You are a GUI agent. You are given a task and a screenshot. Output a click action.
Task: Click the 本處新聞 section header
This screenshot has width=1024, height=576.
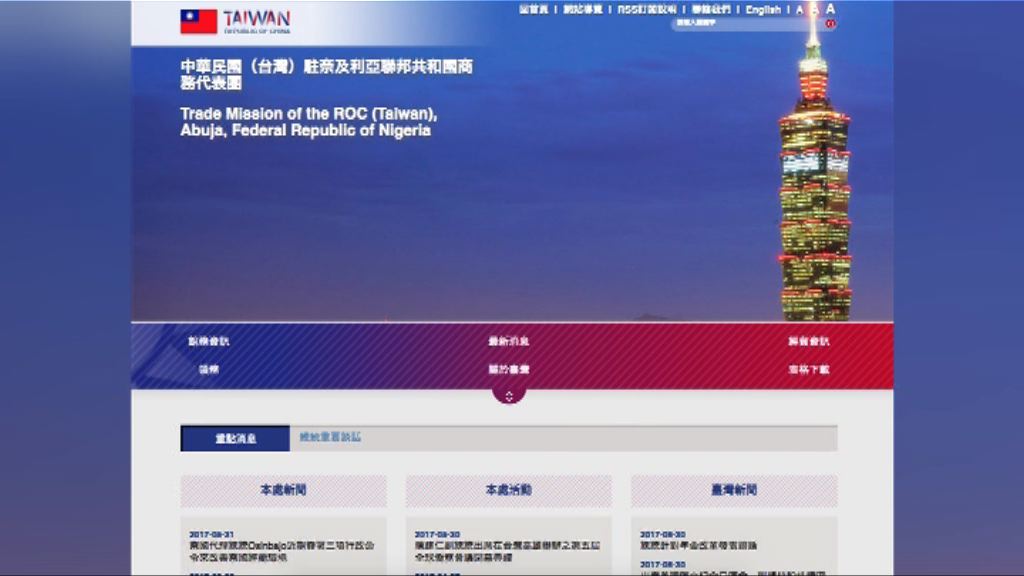click(283, 490)
